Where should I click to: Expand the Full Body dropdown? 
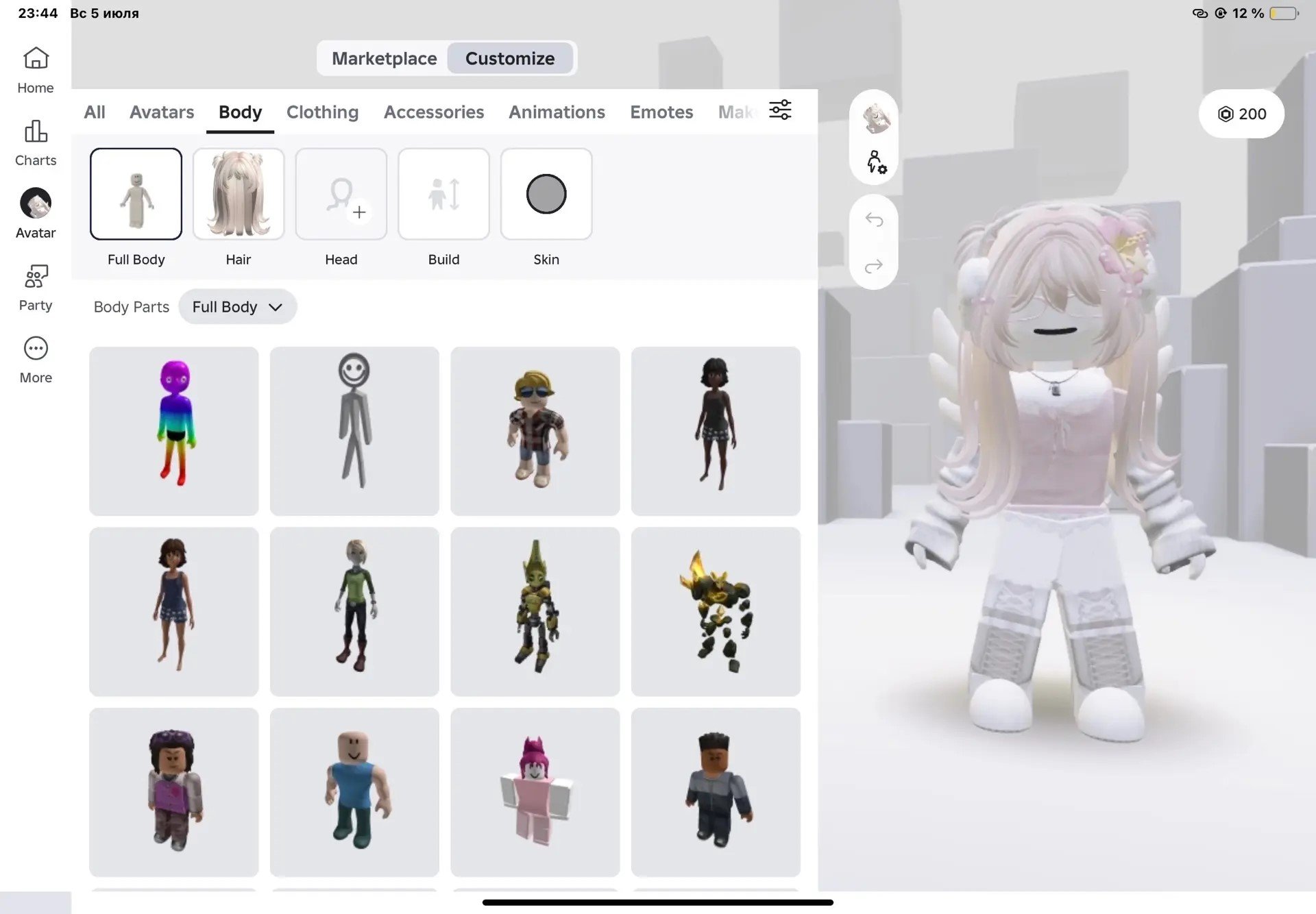pyautogui.click(x=237, y=306)
